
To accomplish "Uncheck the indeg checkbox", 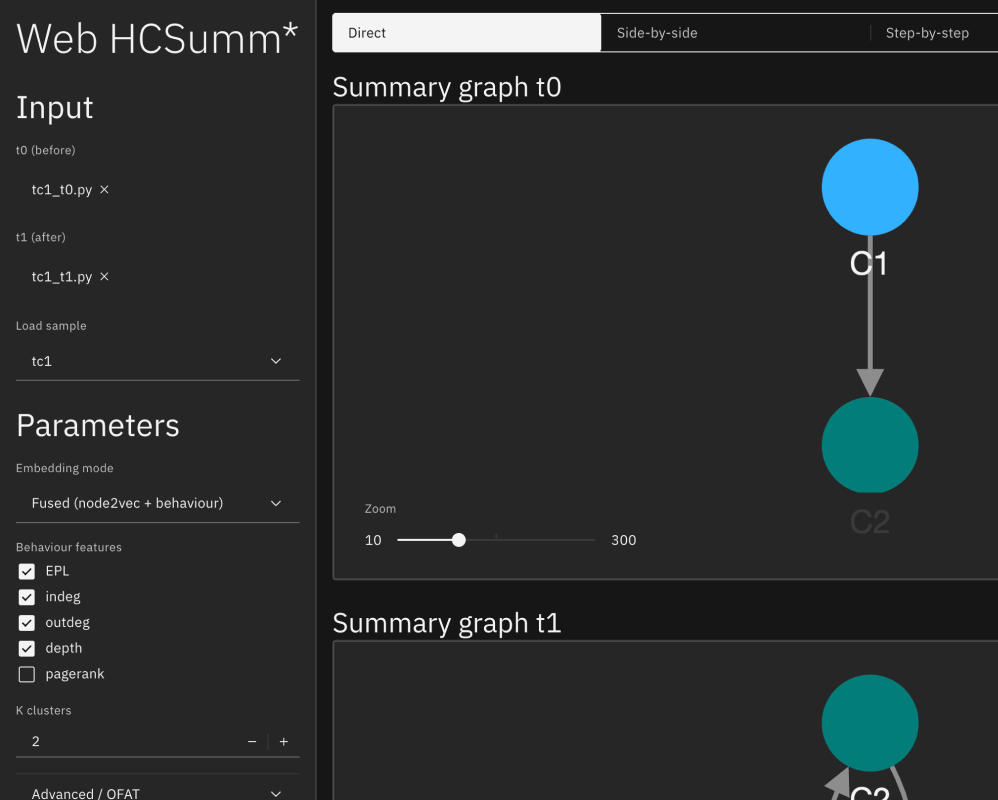I will tap(27, 597).
